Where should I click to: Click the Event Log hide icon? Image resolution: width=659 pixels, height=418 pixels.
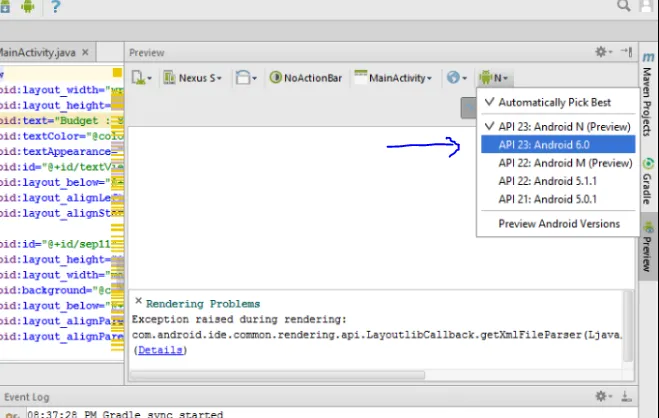[x=626, y=396]
